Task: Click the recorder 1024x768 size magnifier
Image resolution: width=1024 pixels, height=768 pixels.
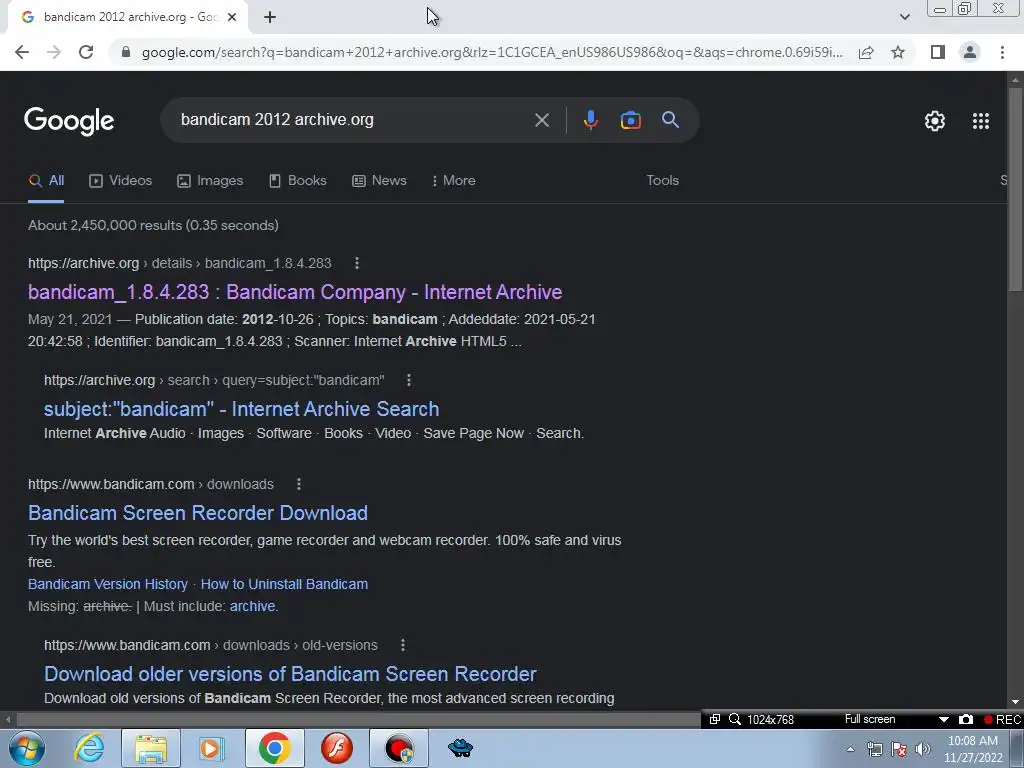Action: 735,720
